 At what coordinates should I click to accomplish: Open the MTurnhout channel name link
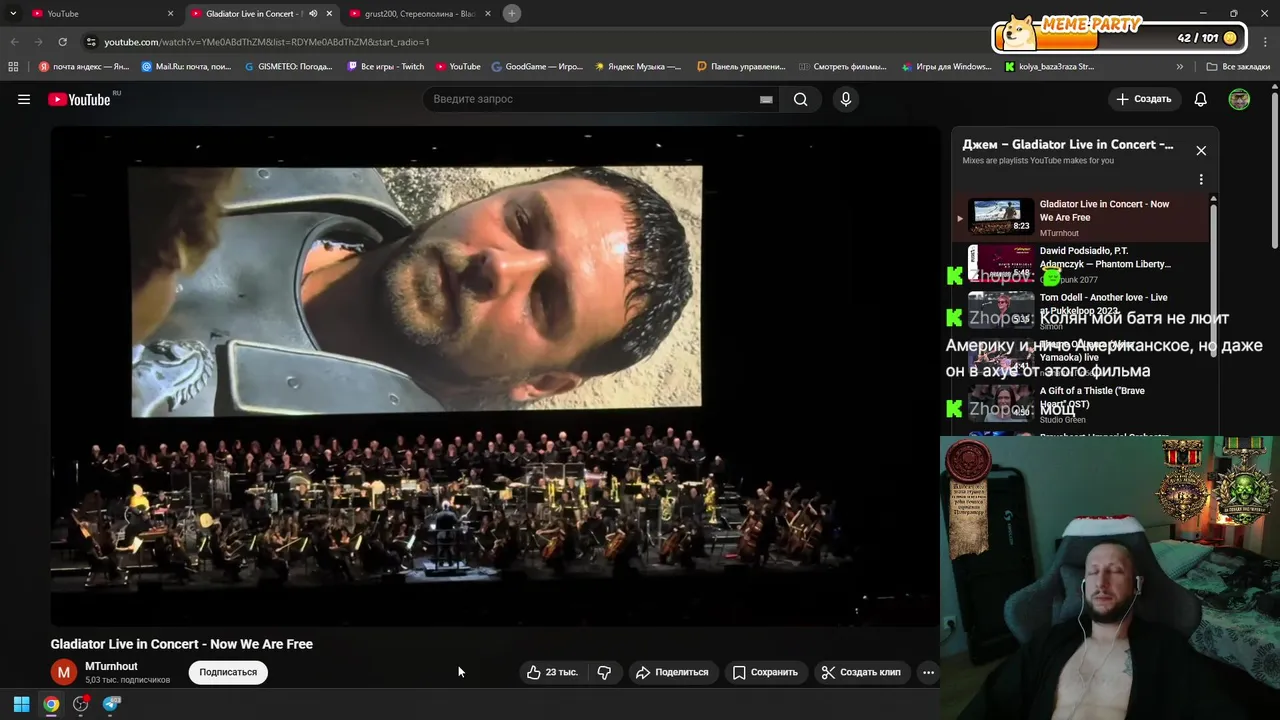111,666
